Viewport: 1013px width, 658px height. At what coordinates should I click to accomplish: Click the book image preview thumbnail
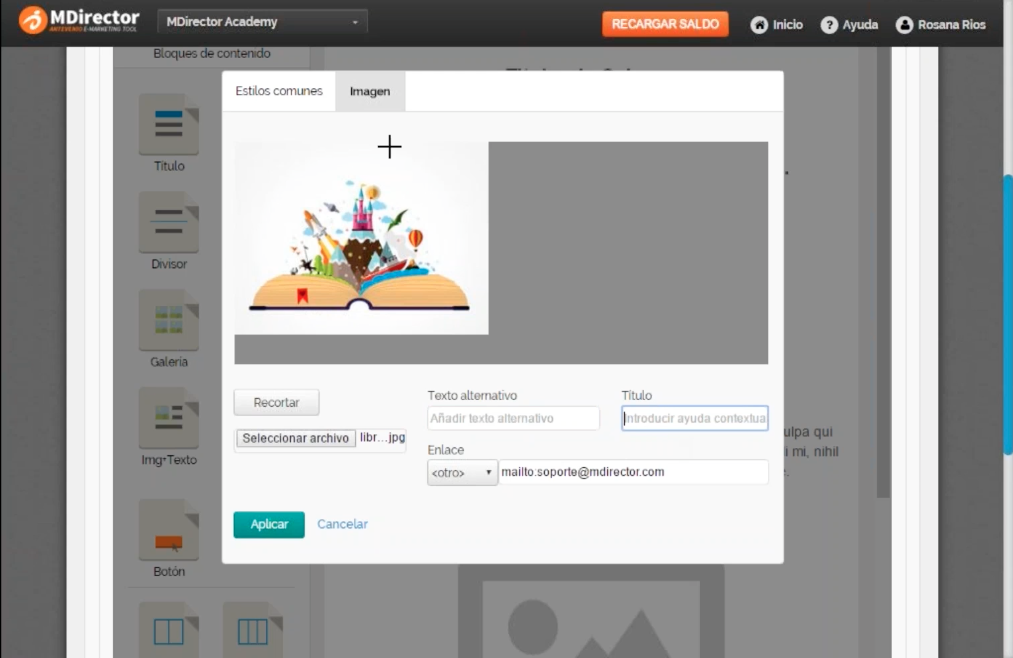361,238
